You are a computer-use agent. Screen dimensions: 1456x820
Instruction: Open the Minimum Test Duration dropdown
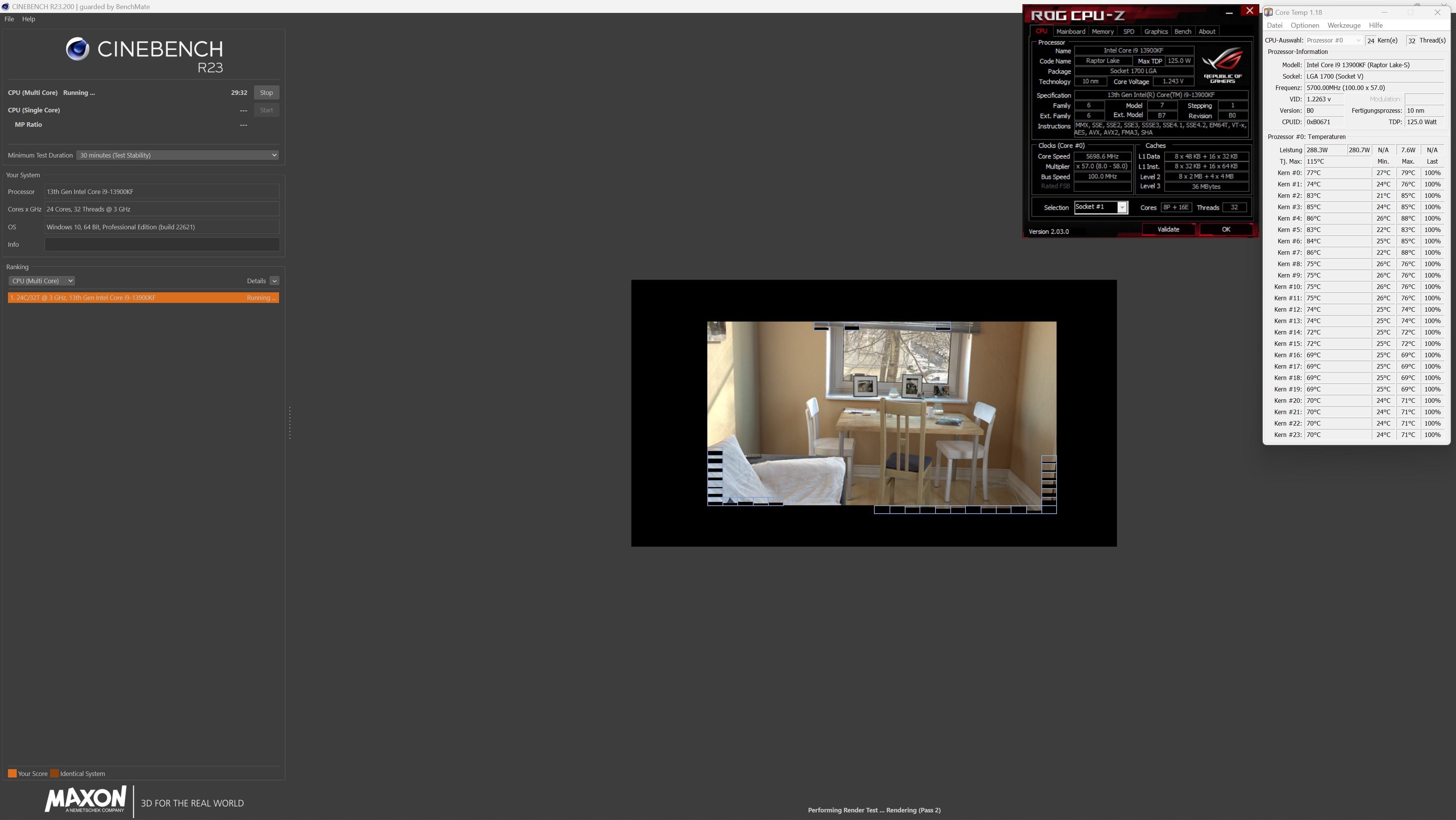[x=177, y=155]
